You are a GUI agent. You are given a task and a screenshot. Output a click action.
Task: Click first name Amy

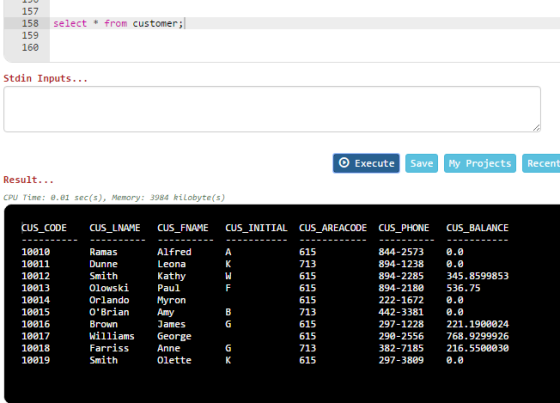click(x=166, y=312)
